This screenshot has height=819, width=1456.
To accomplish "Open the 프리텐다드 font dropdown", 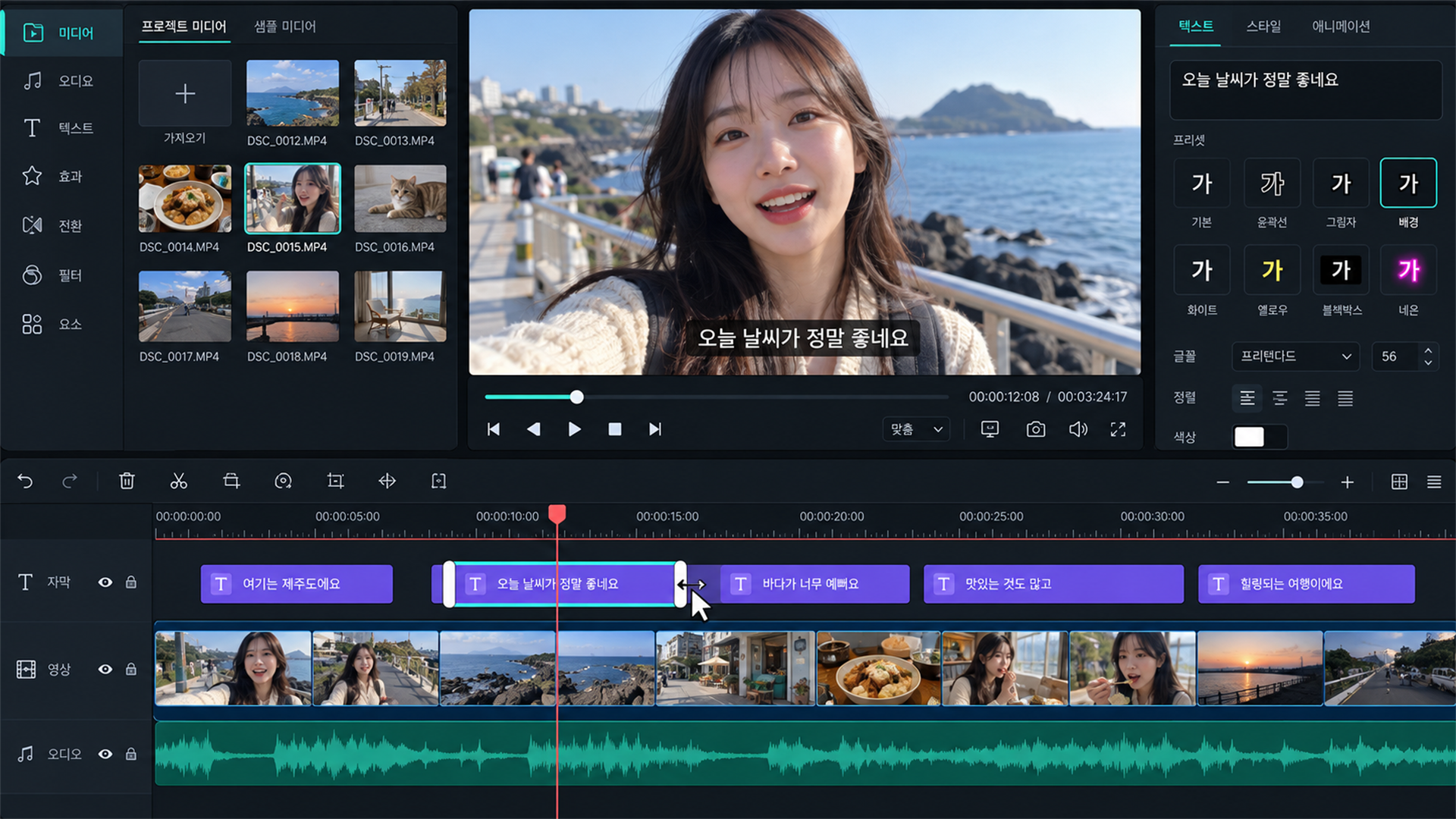I will [x=1296, y=356].
